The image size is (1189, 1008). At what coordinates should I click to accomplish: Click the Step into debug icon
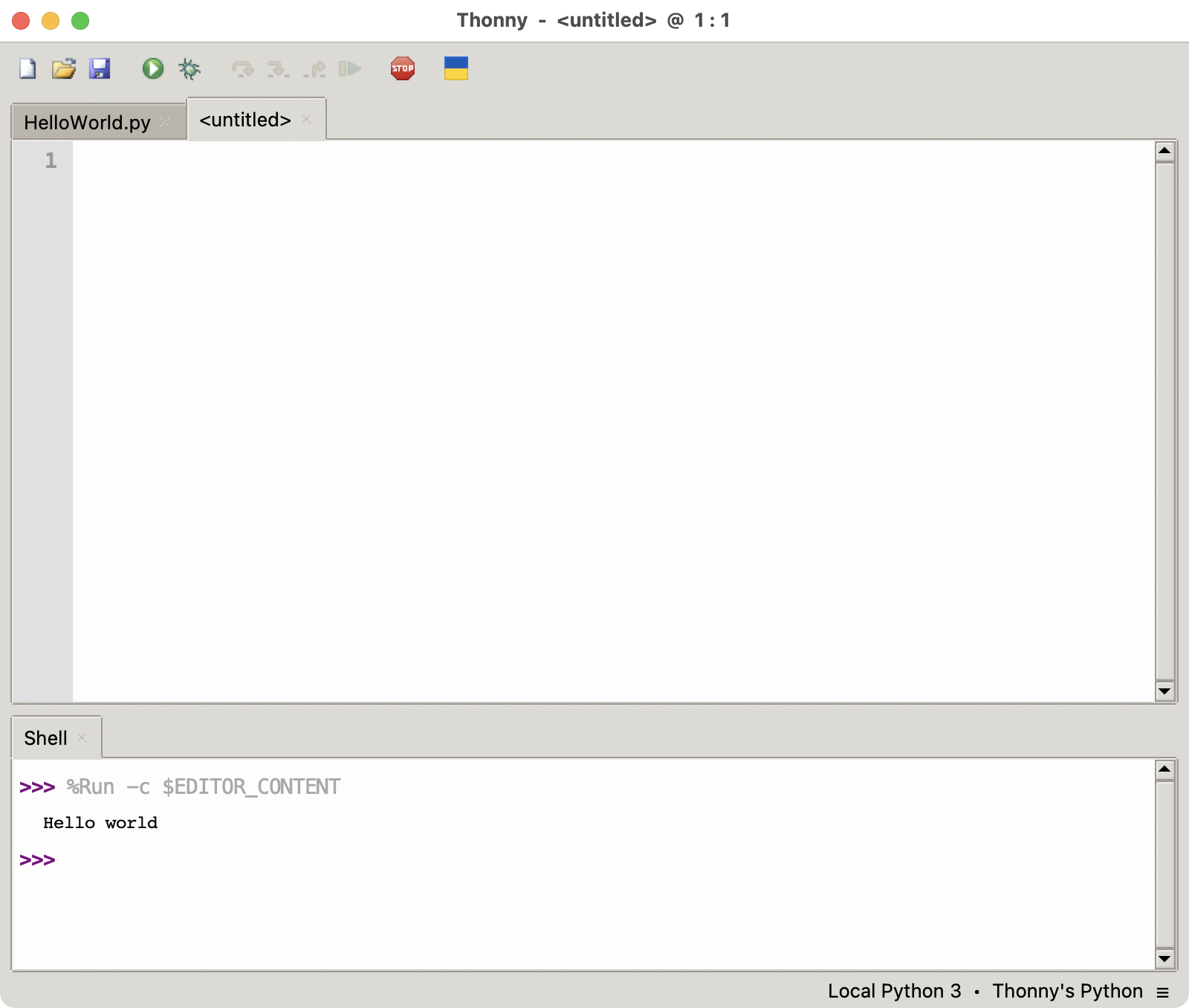(x=278, y=69)
